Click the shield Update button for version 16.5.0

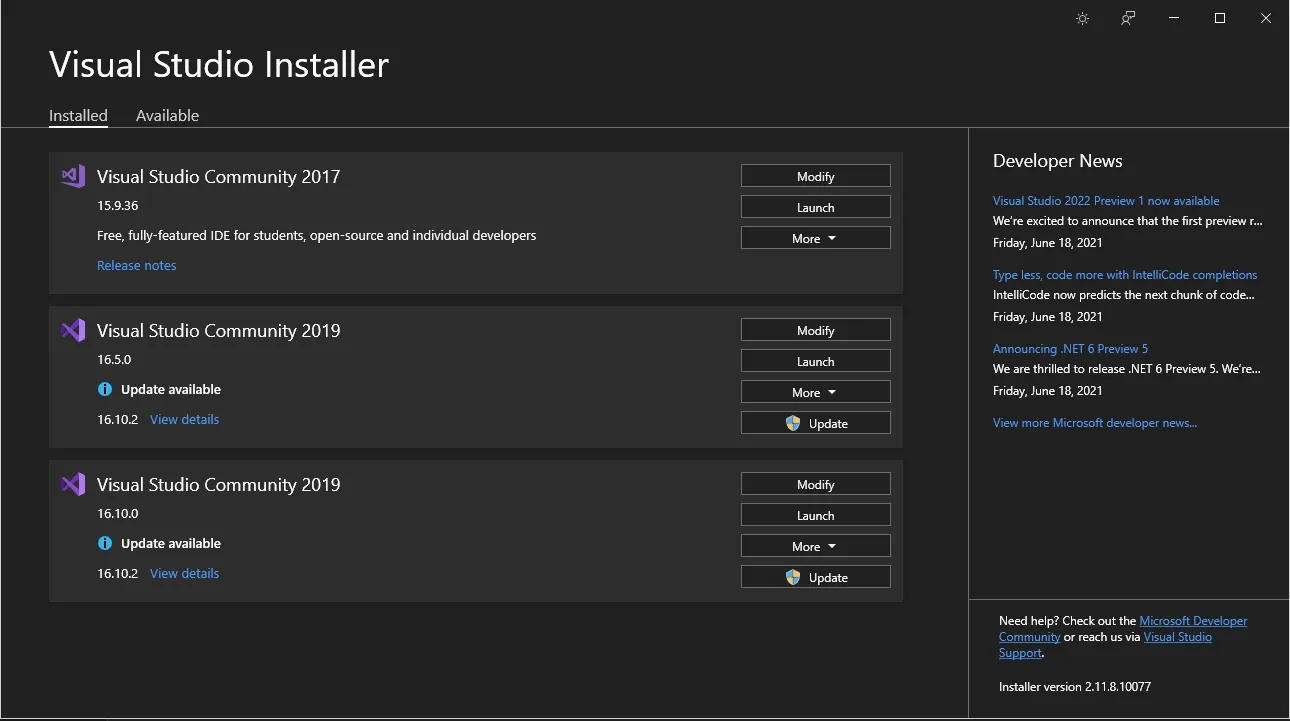(815, 423)
